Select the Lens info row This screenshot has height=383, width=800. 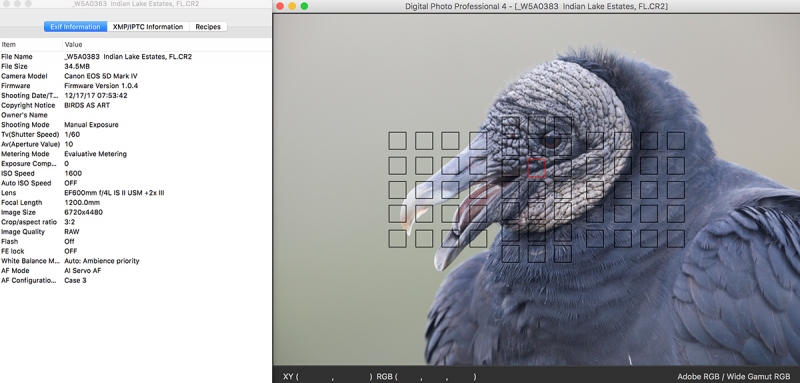point(136,193)
